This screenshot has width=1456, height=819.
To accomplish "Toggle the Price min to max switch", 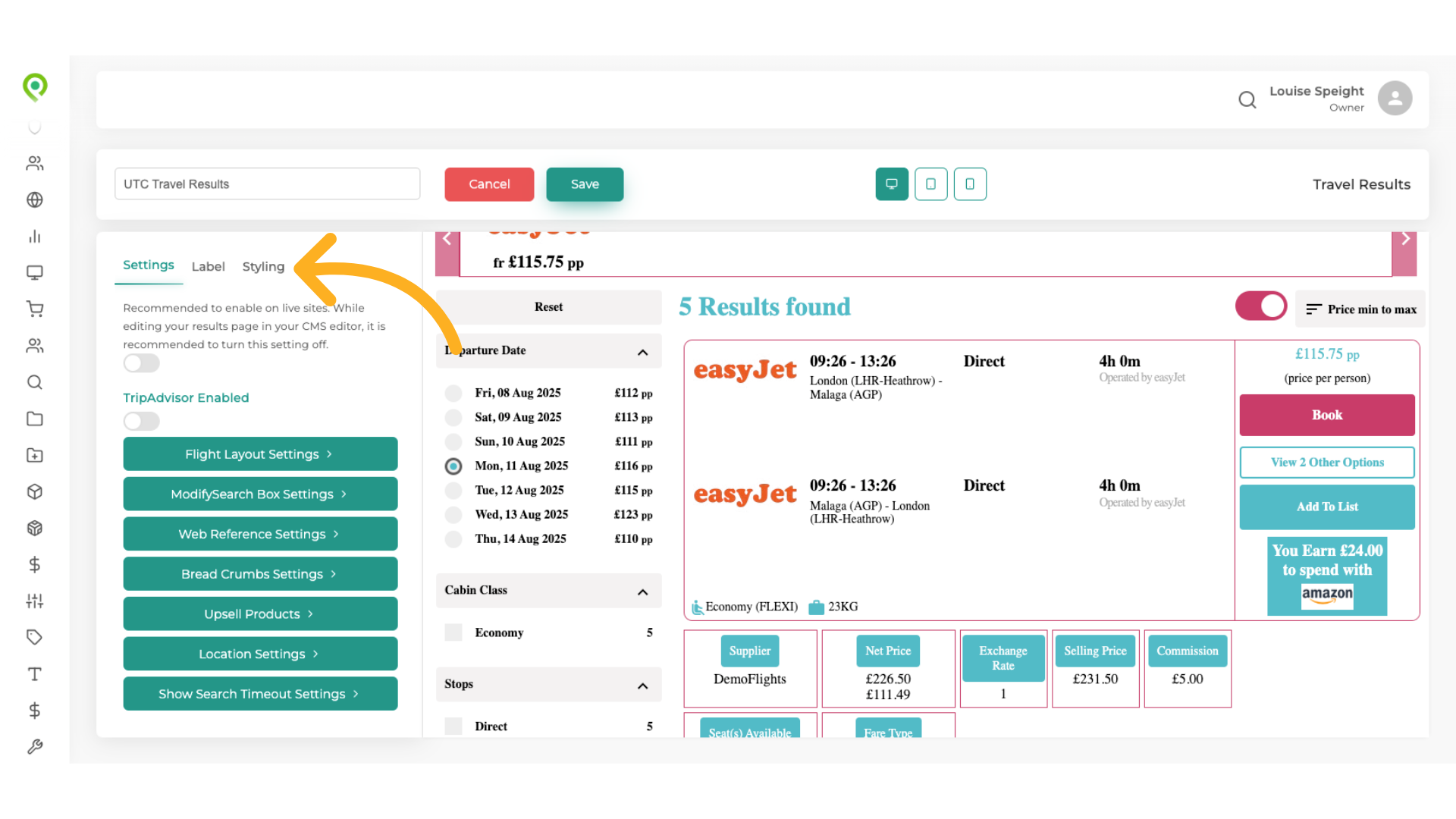I will 1260,306.
